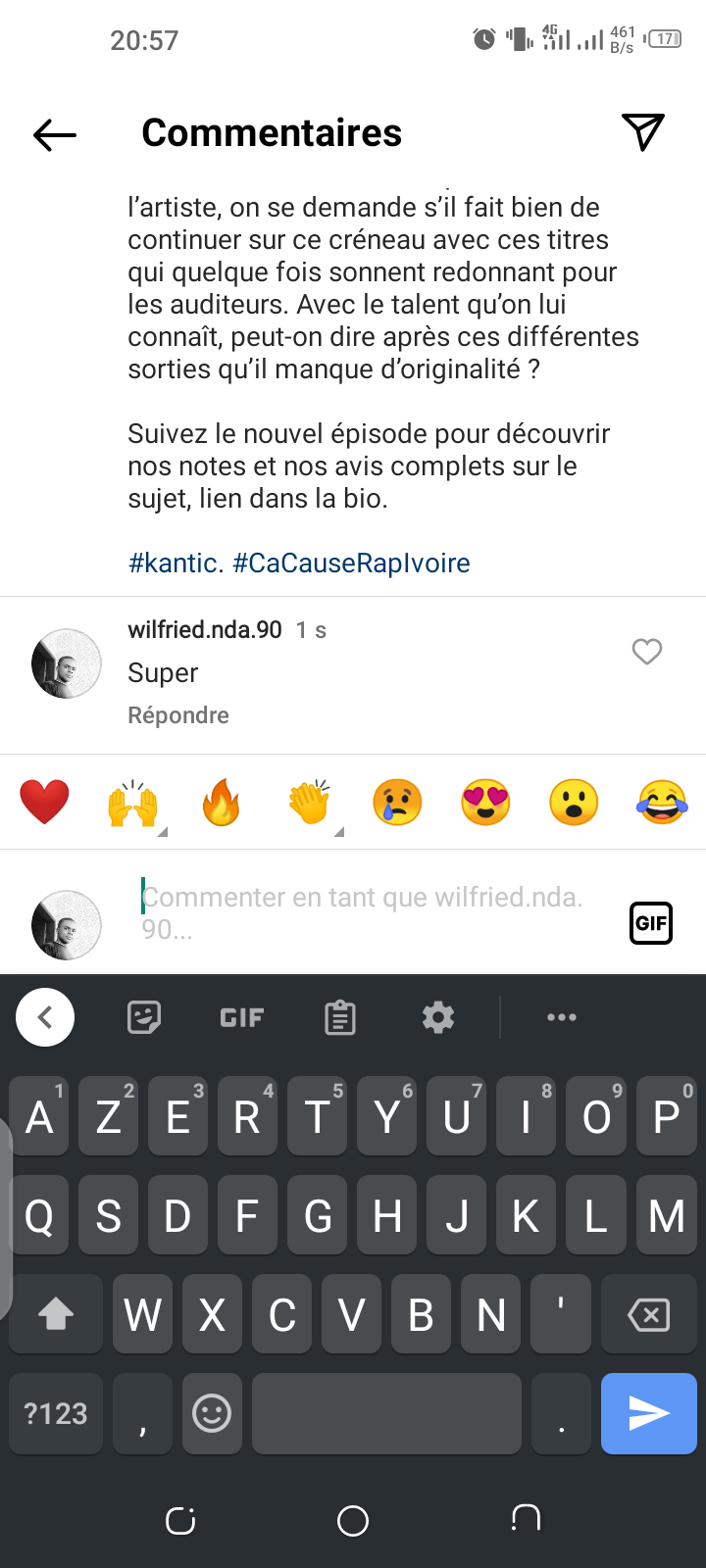Collapse keyboard toolbar with chevron
Screen dimensions: 706x1568
click(x=45, y=1017)
